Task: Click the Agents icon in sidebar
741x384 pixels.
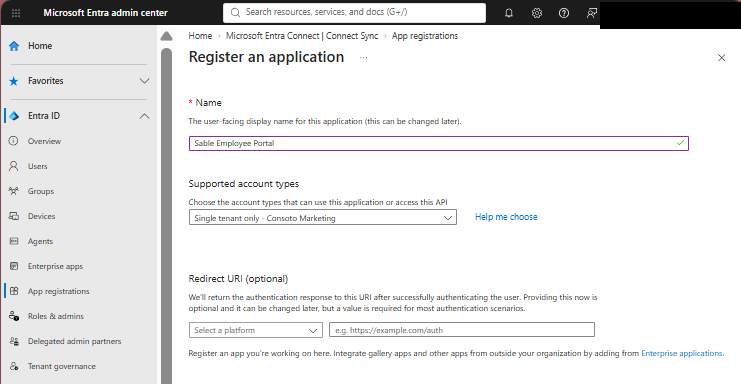Action: click(x=14, y=241)
